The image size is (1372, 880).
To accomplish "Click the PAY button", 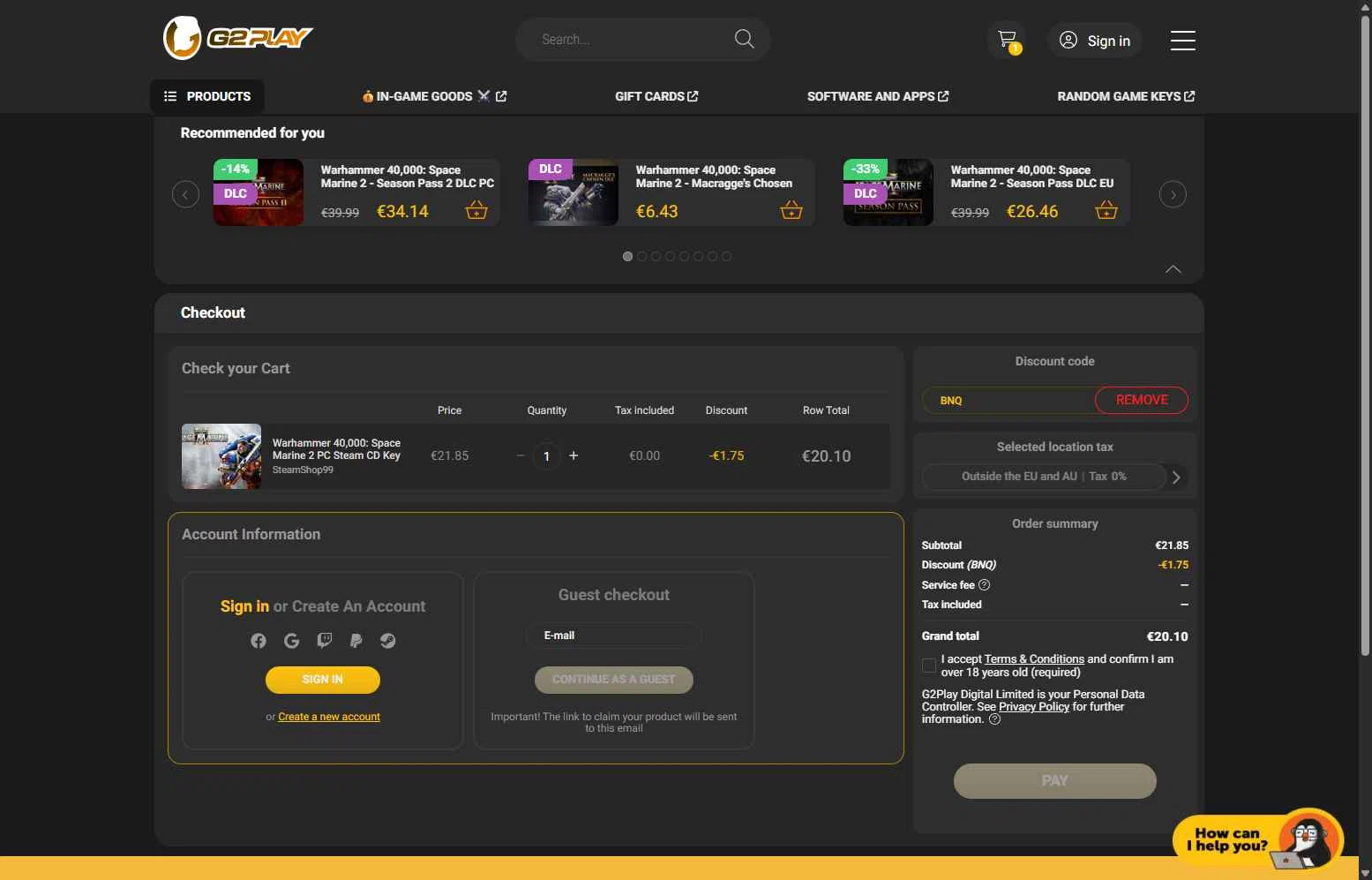I will (1055, 781).
